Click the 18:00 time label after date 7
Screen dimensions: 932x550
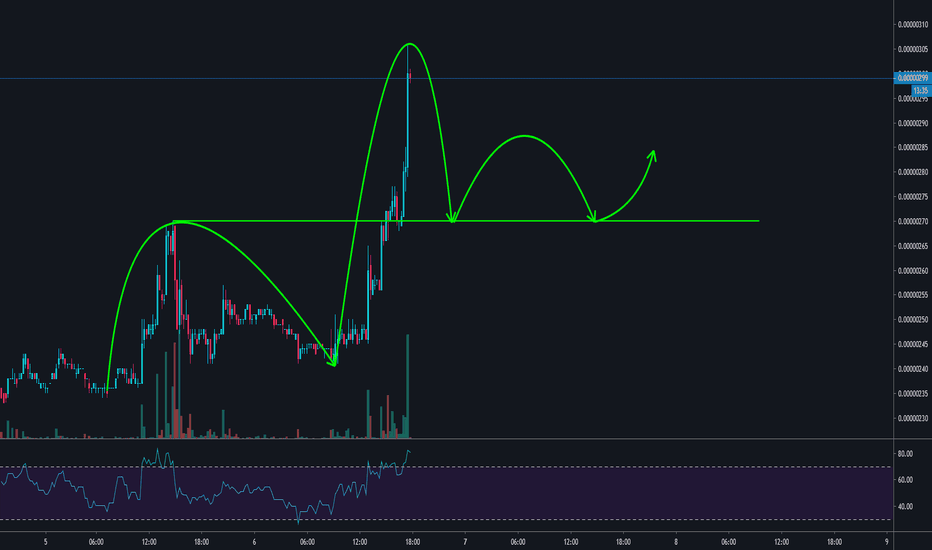tap(623, 542)
